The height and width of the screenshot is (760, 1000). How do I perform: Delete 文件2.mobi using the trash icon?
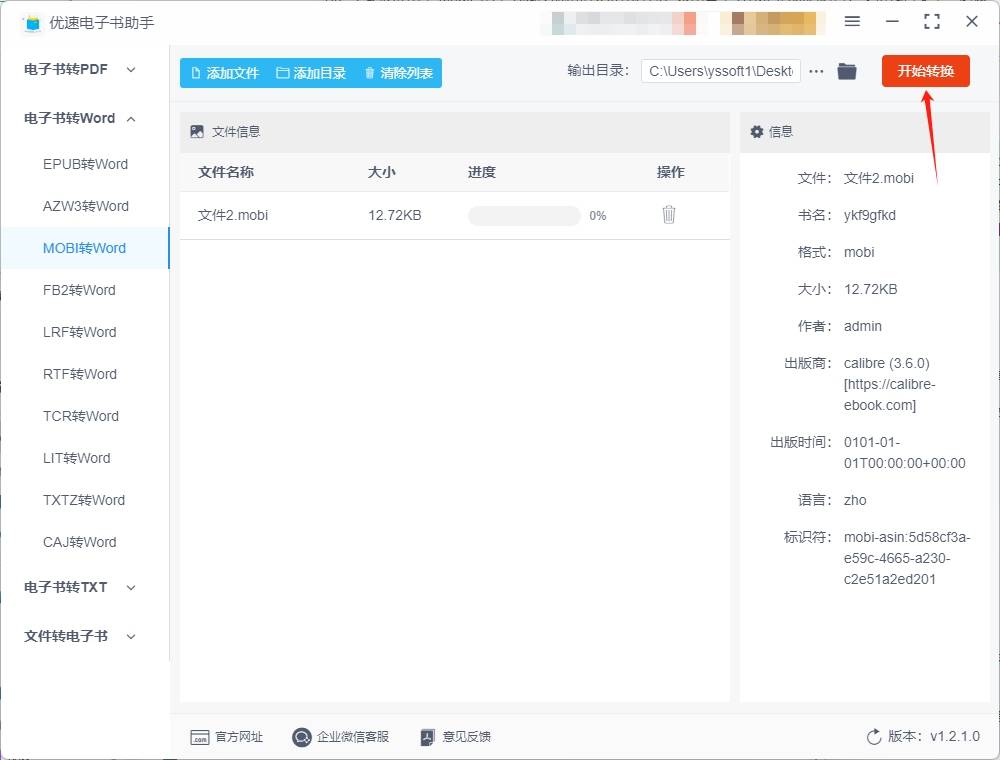click(x=668, y=214)
